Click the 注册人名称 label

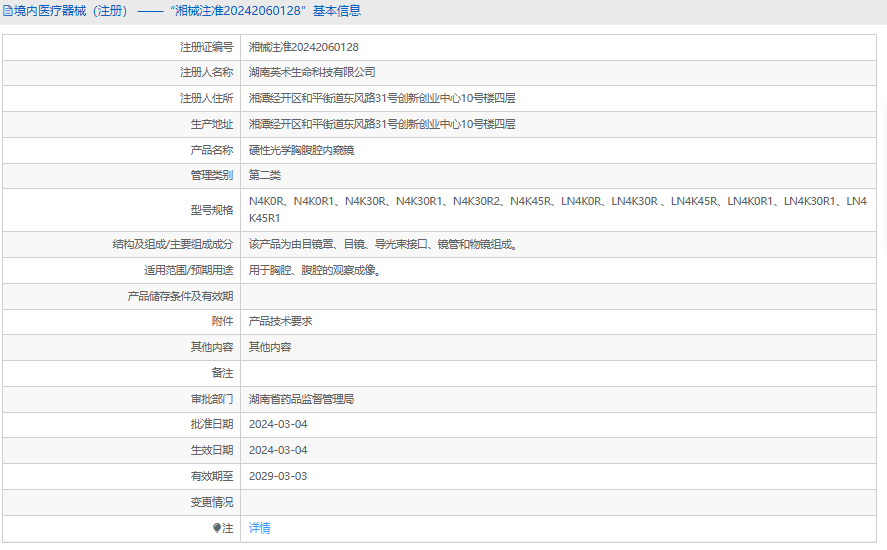pos(206,72)
